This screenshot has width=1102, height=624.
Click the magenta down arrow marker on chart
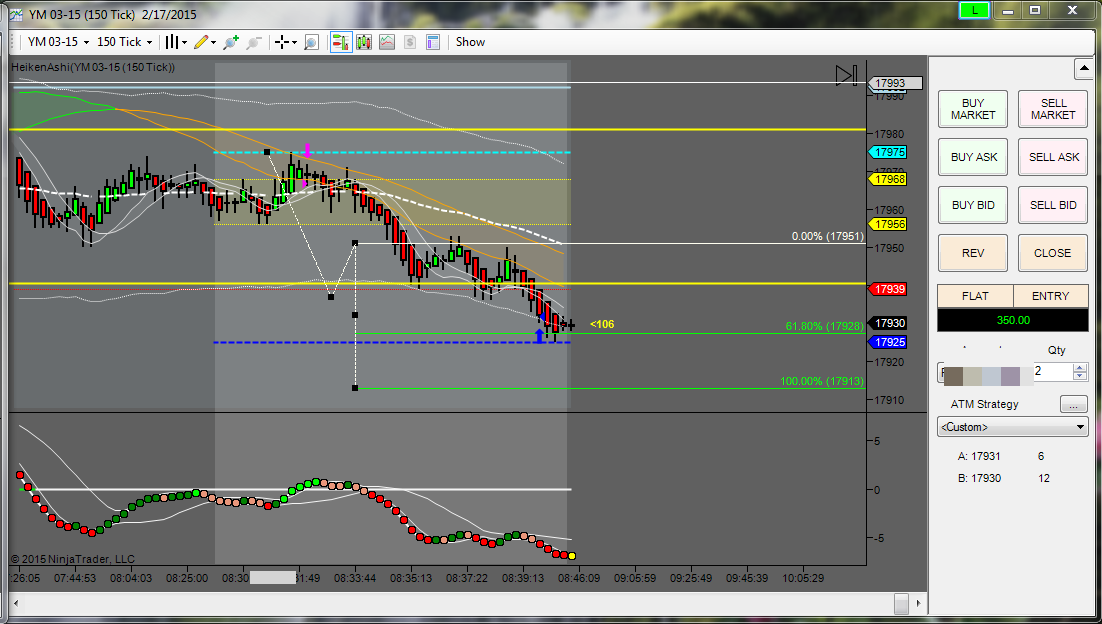(x=307, y=150)
